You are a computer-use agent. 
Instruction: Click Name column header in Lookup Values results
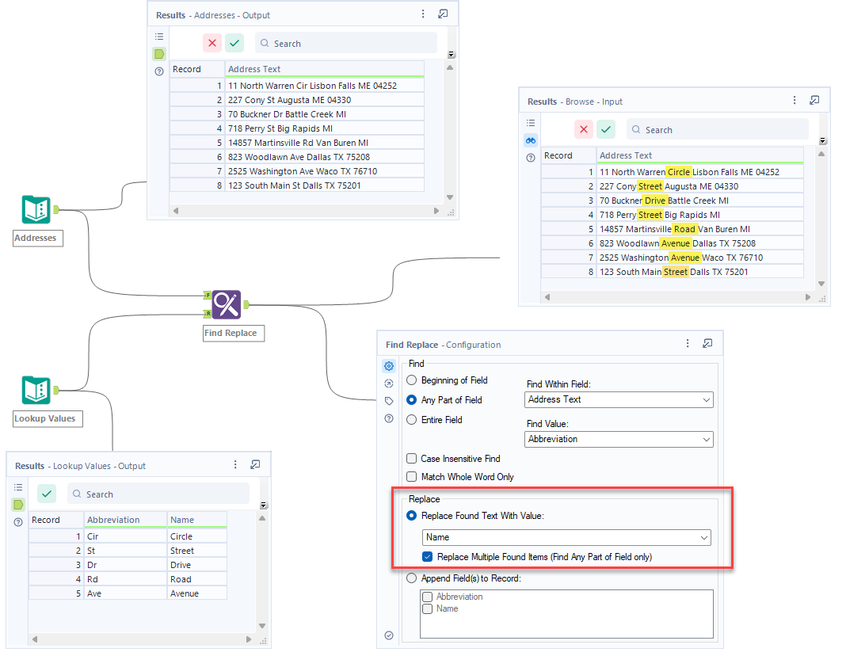click(x=197, y=520)
